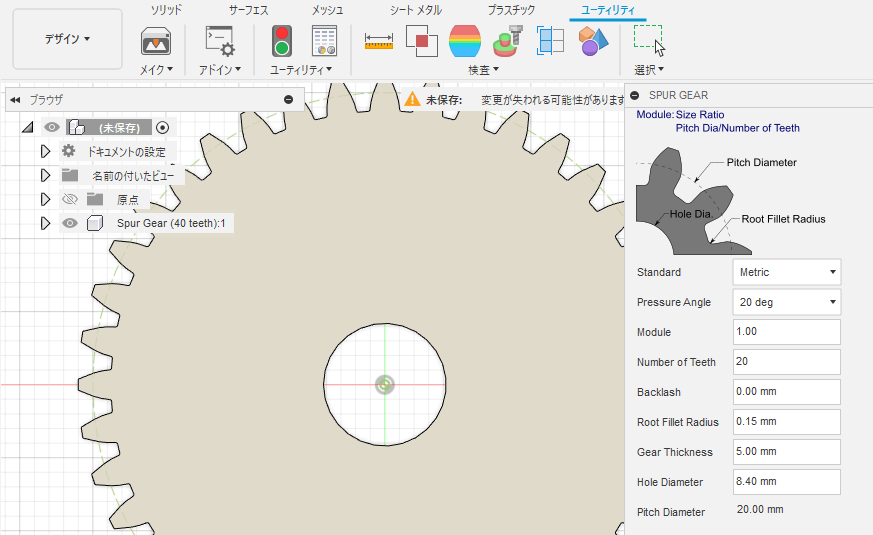Show the hidden origin folder
Viewport: 873px width, 535px height.
(x=70, y=199)
